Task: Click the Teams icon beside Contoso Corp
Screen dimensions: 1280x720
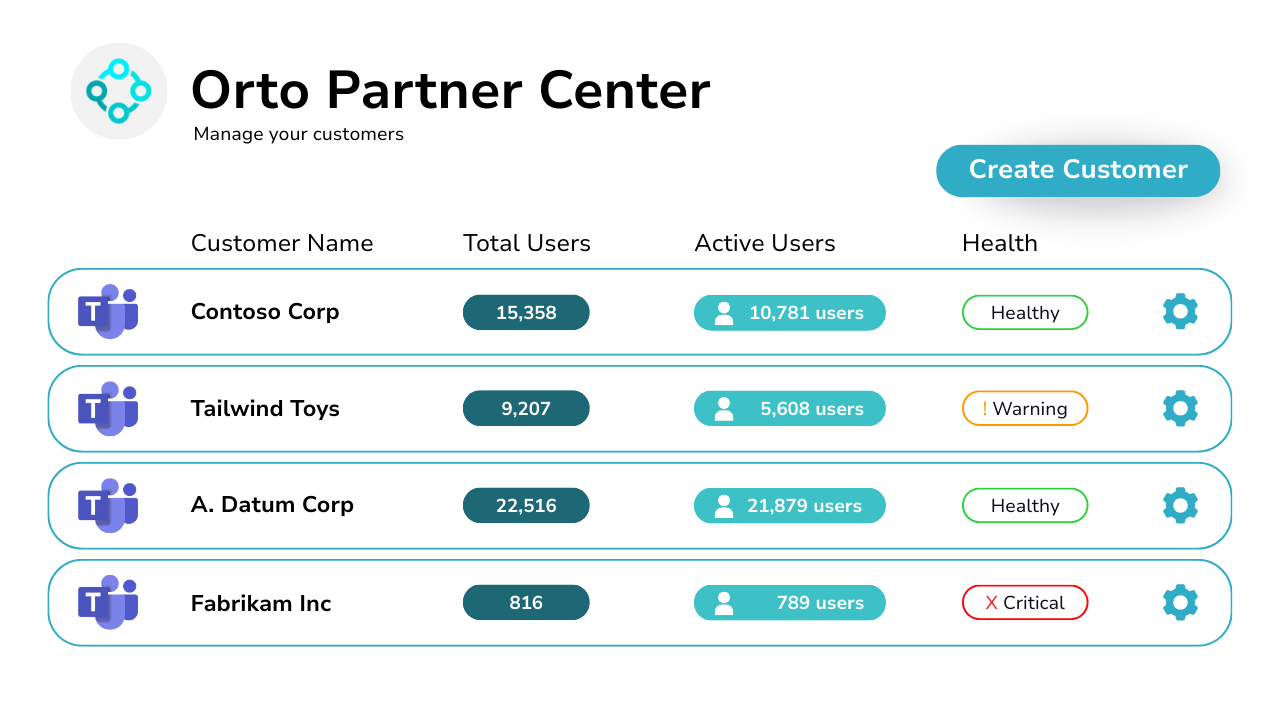Action: (107, 312)
